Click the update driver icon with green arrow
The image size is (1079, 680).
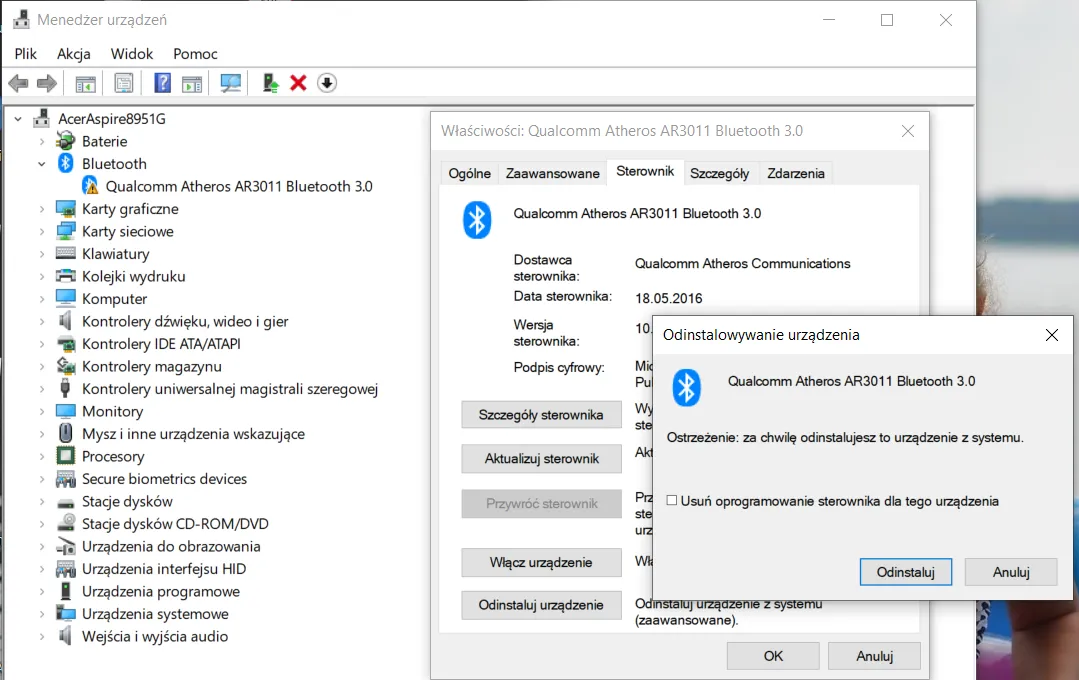click(x=270, y=83)
